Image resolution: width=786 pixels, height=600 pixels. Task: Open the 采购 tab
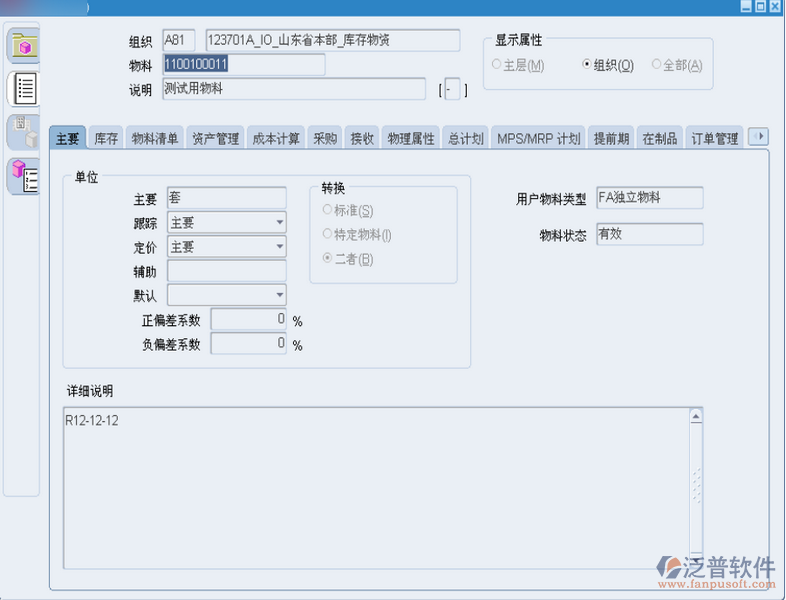(x=325, y=139)
